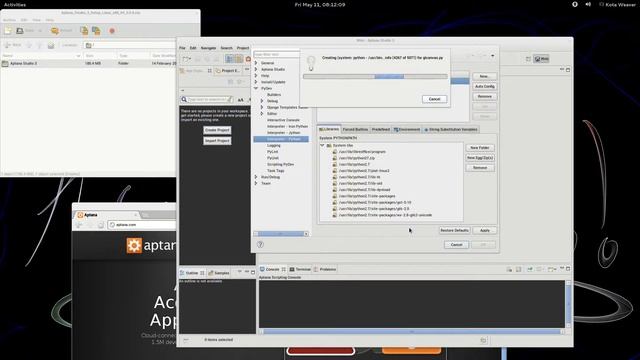Click the status bar icon at bottom right of Aptana
The width and height of the screenshot is (640, 360).
(483, 340)
